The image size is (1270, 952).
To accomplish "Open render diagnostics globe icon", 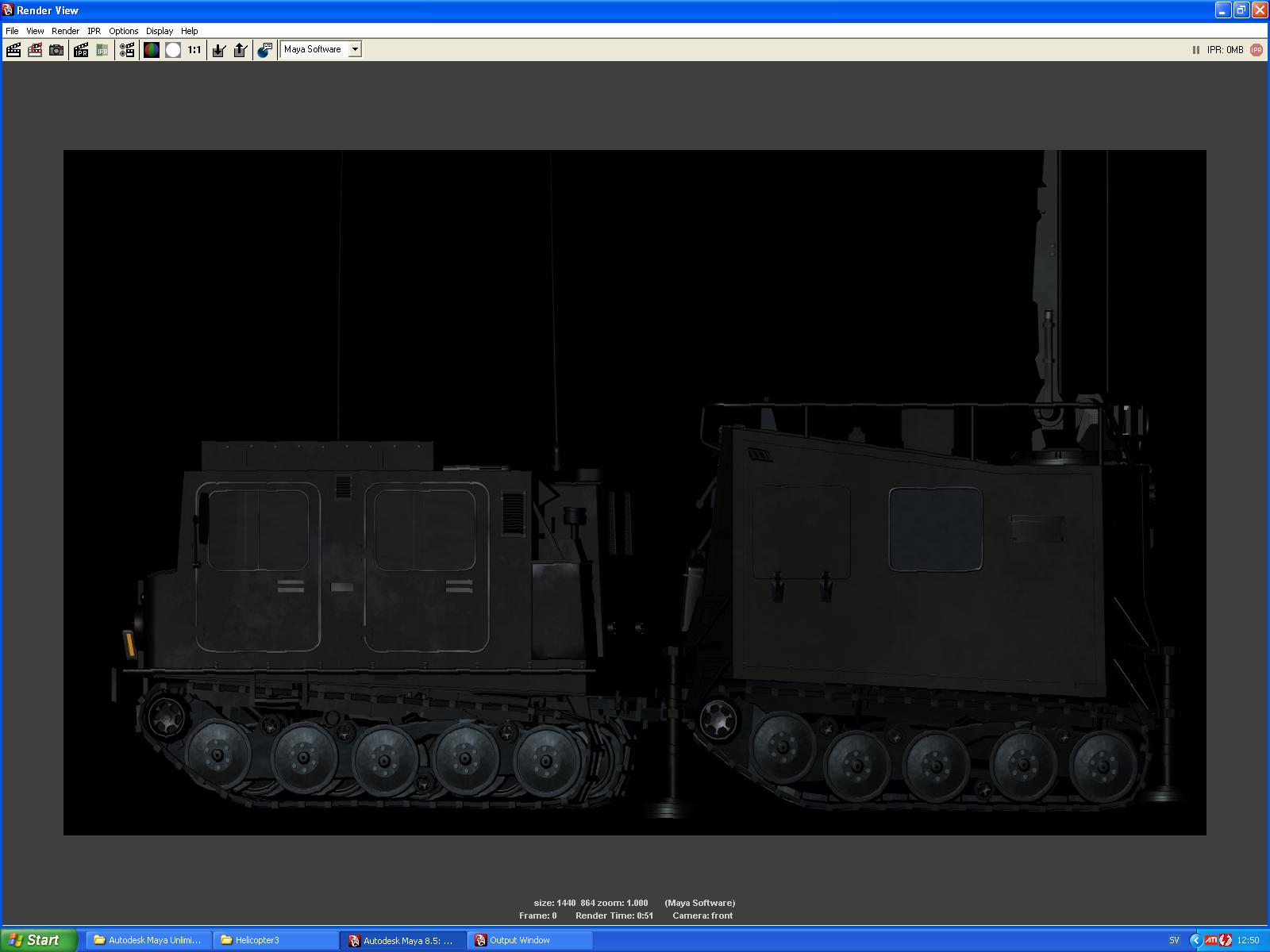I will (265, 50).
